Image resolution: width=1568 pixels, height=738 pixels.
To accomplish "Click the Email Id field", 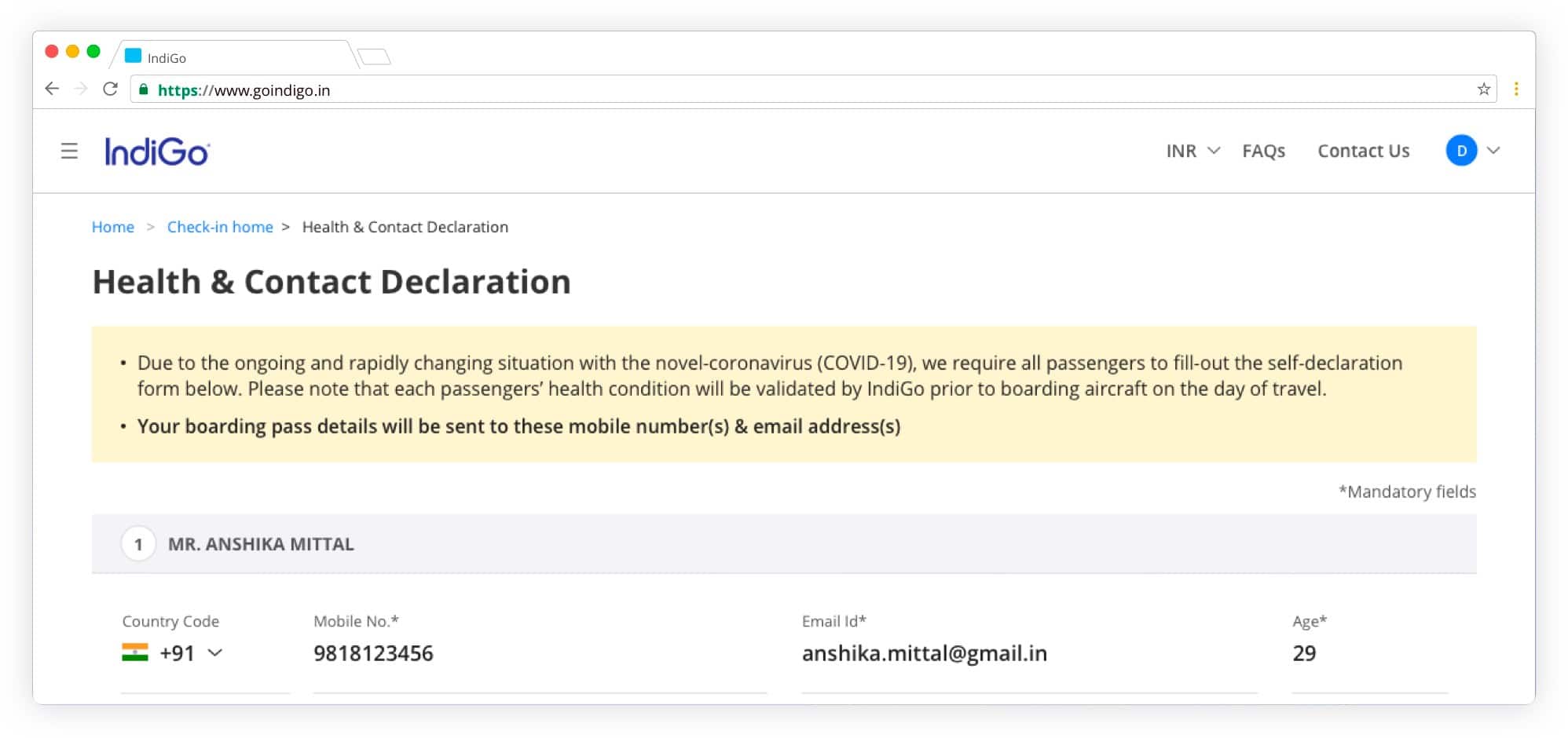I will [x=1028, y=653].
